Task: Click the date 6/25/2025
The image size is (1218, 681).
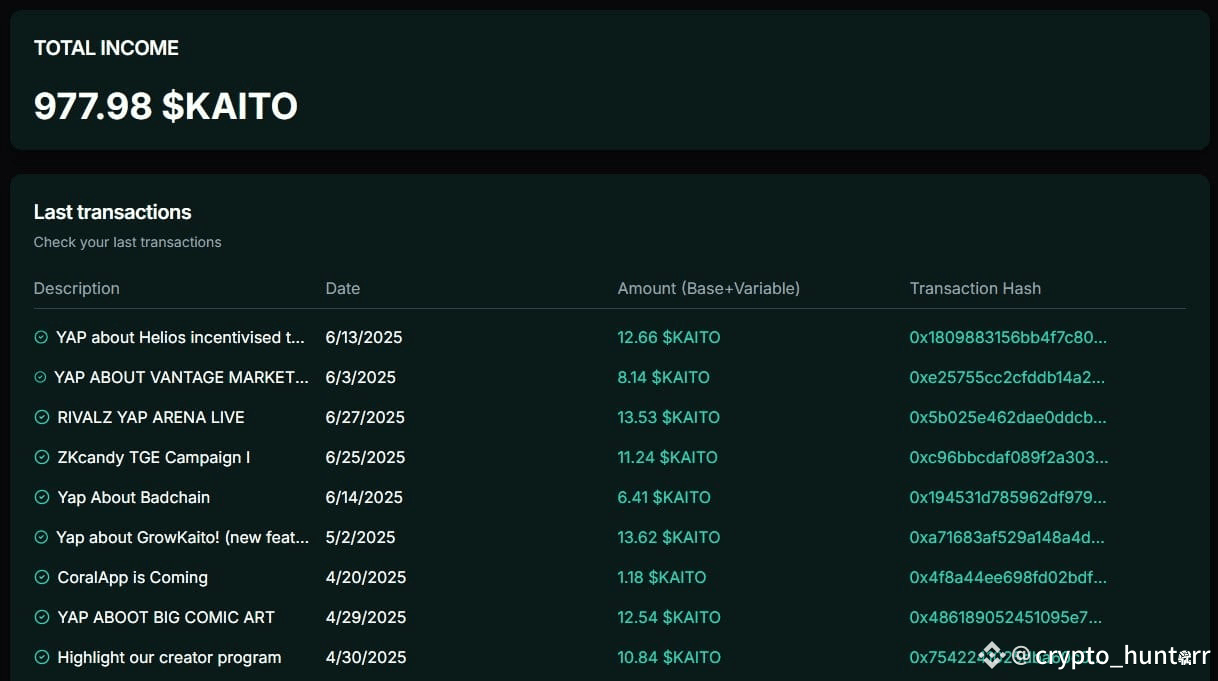Action: pyautogui.click(x=366, y=458)
